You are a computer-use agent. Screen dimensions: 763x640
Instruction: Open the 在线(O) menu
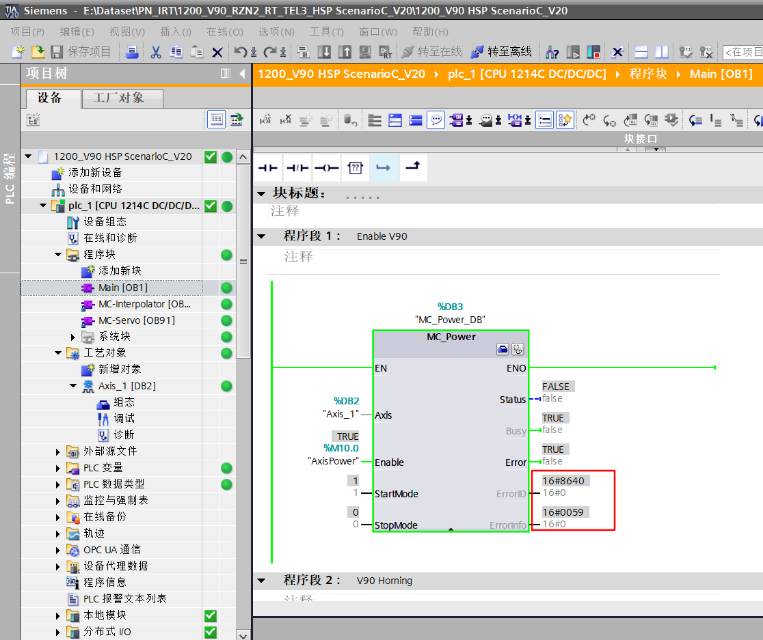pyautogui.click(x=225, y=32)
